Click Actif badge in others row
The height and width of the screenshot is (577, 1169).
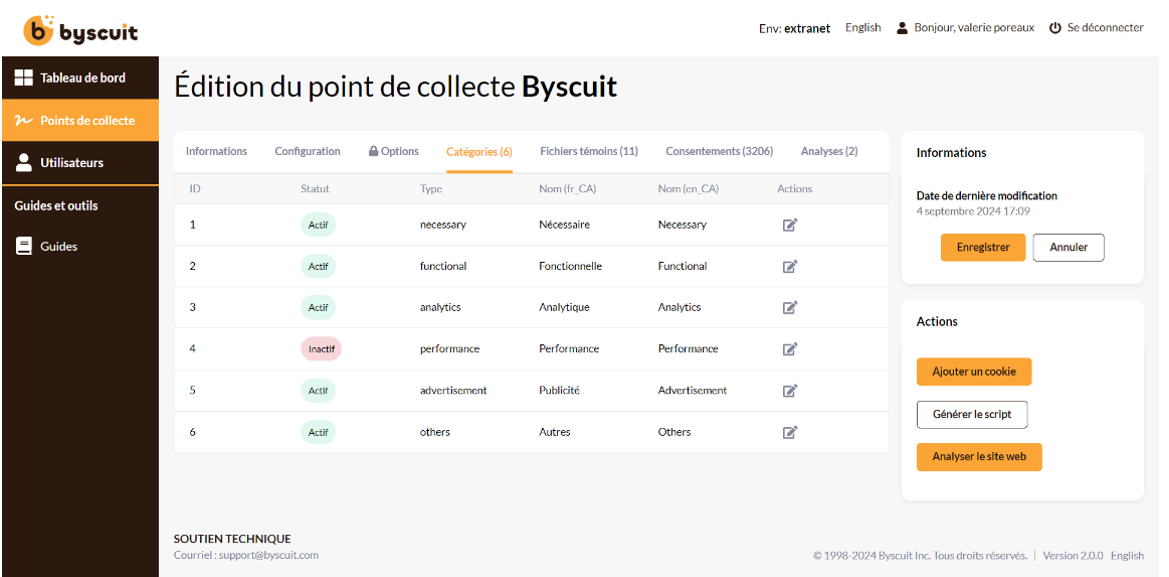(318, 432)
